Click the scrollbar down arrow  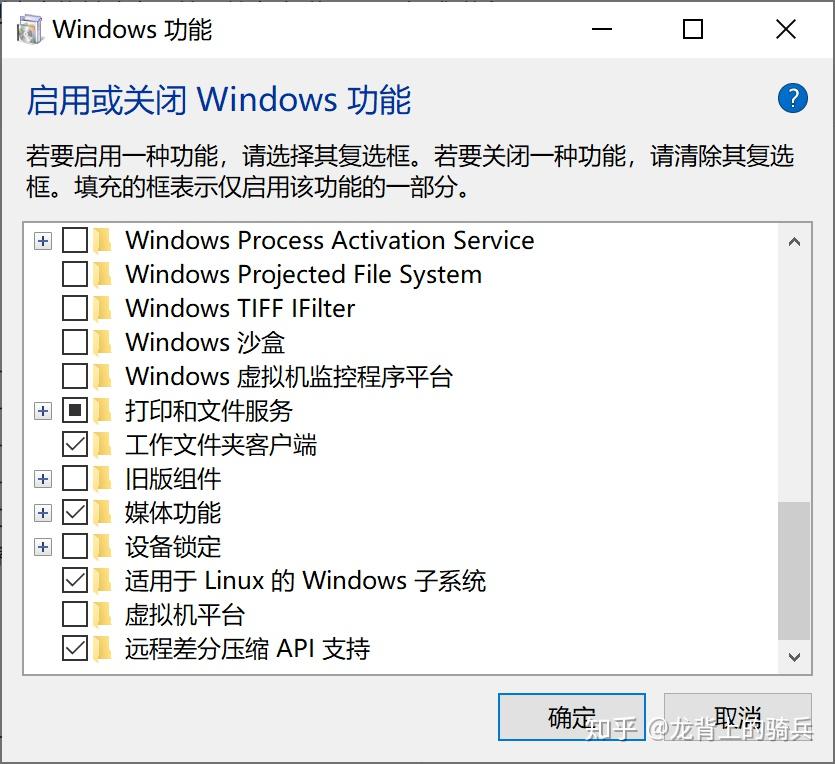[x=796, y=654]
